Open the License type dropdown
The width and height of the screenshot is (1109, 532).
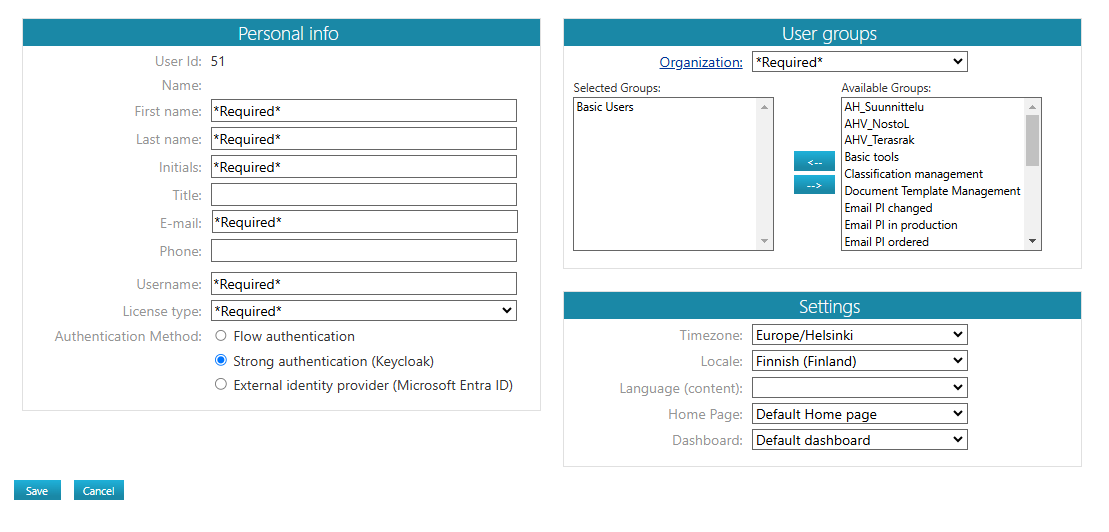click(363, 311)
